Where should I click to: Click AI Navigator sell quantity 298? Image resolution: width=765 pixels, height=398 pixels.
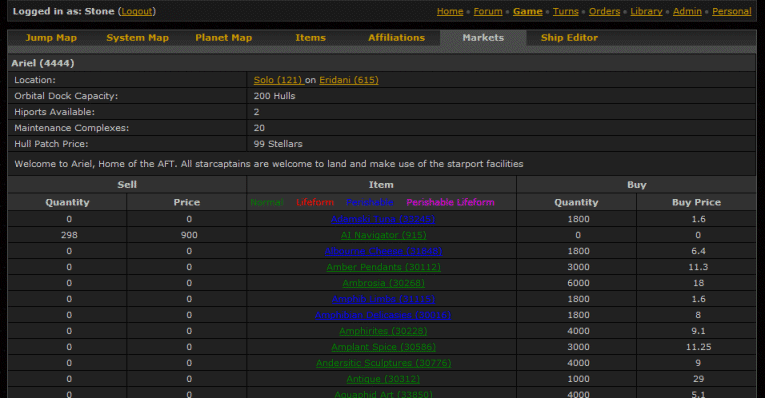pos(69,235)
